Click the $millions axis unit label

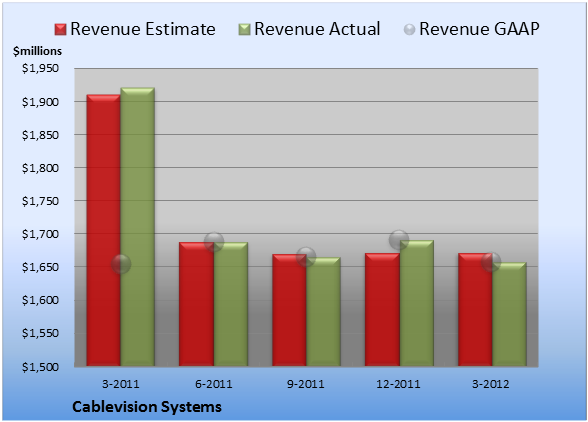click(38, 51)
